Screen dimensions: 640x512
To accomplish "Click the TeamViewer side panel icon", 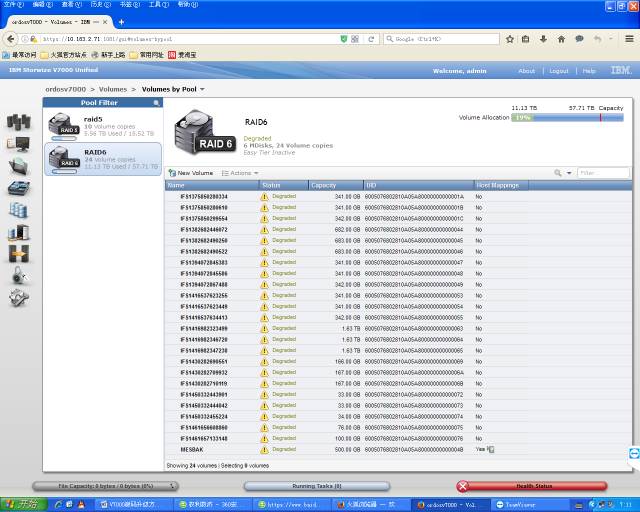I will point(633,453).
